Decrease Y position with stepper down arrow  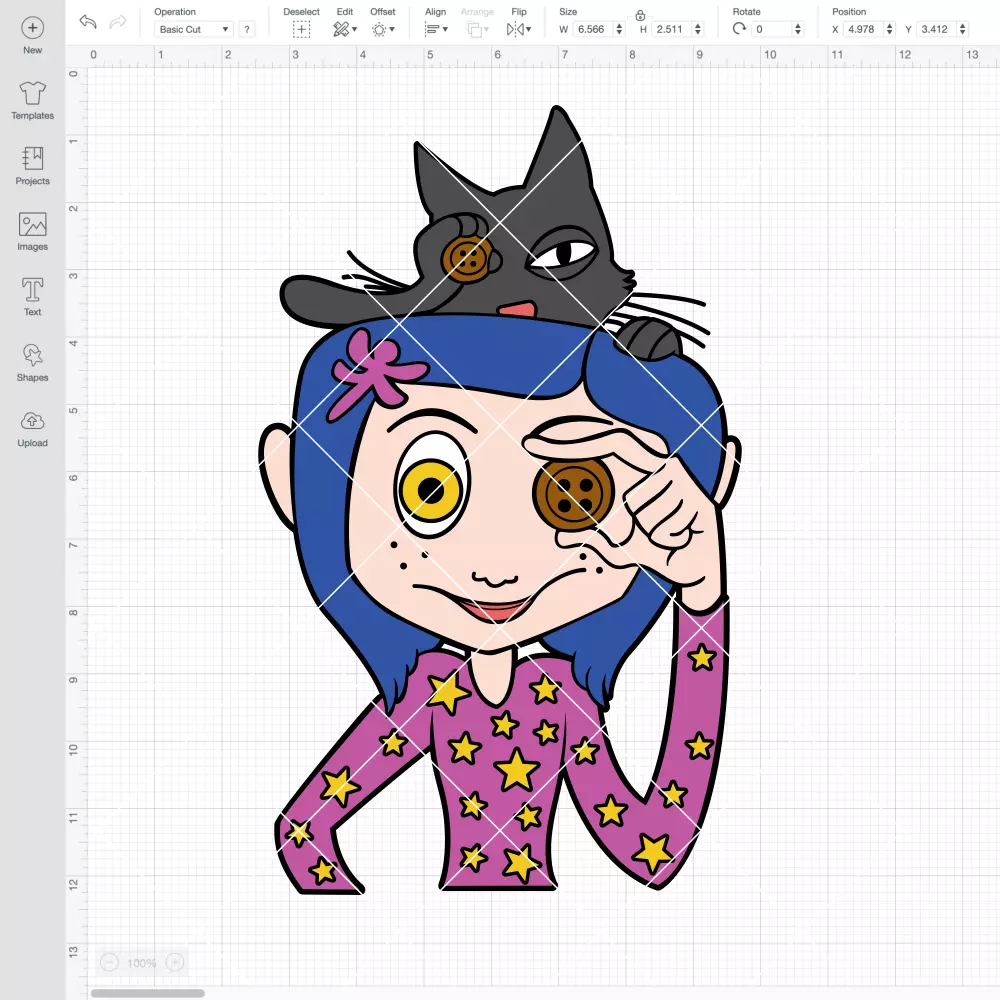tap(962, 33)
